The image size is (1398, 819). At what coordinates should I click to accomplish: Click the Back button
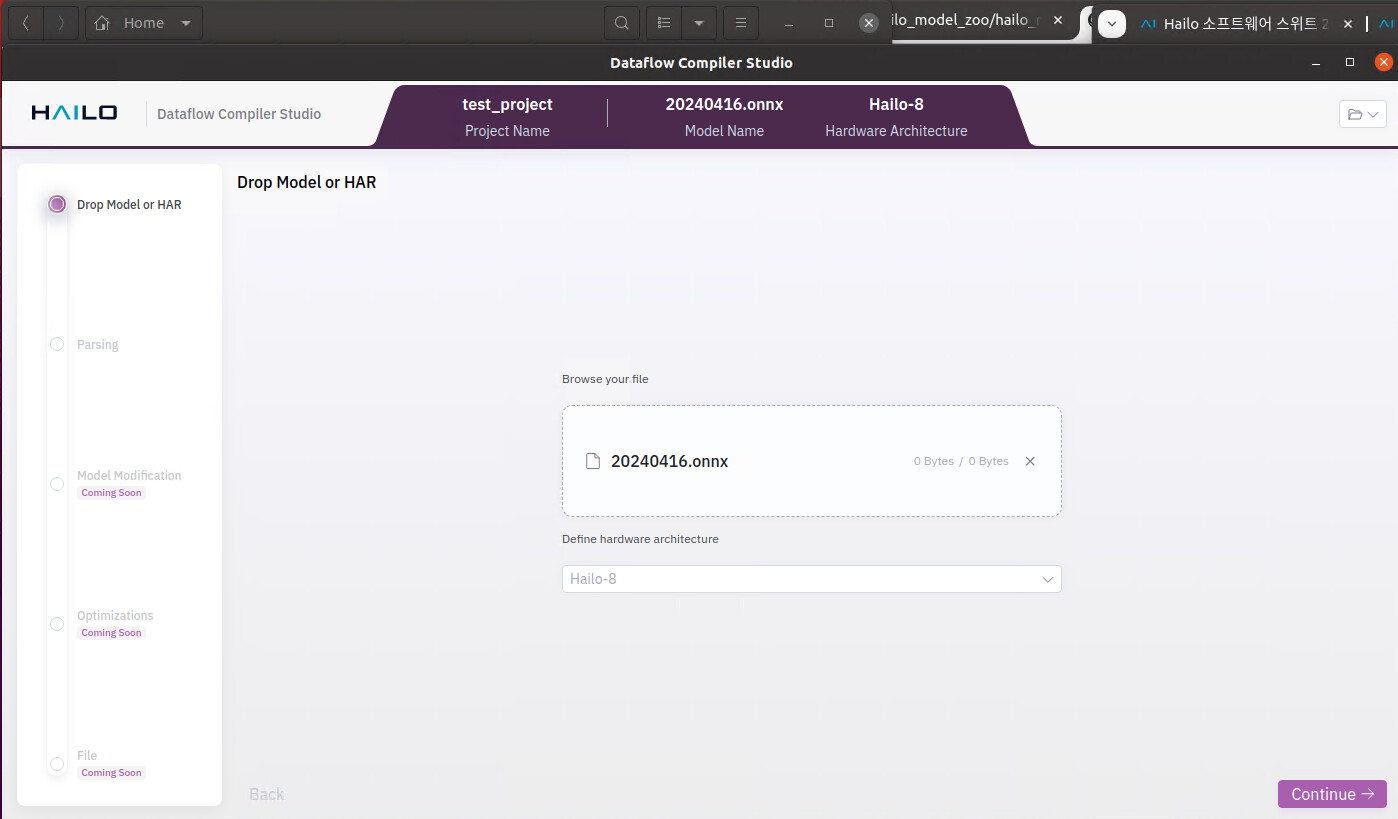266,794
